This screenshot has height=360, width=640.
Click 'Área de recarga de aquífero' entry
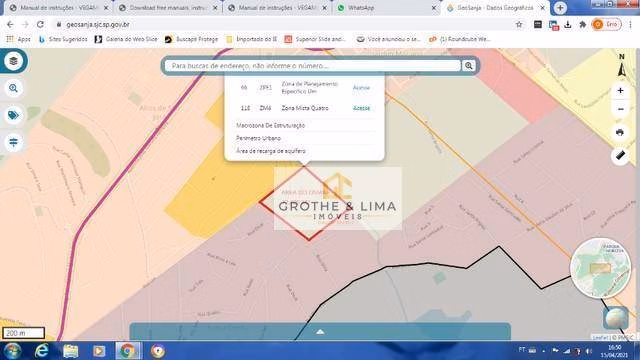coord(271,151)
